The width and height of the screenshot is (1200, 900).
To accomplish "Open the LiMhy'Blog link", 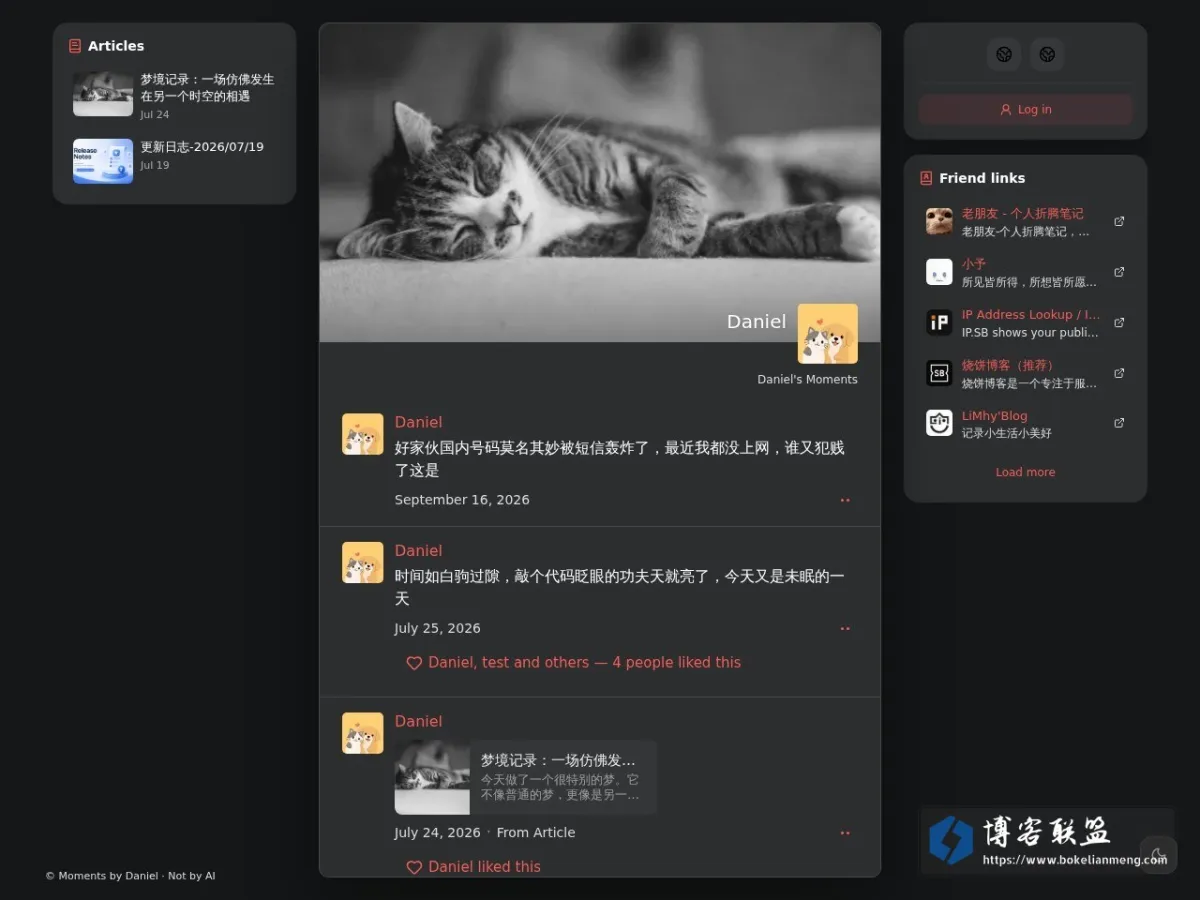I will click(994, 416).
